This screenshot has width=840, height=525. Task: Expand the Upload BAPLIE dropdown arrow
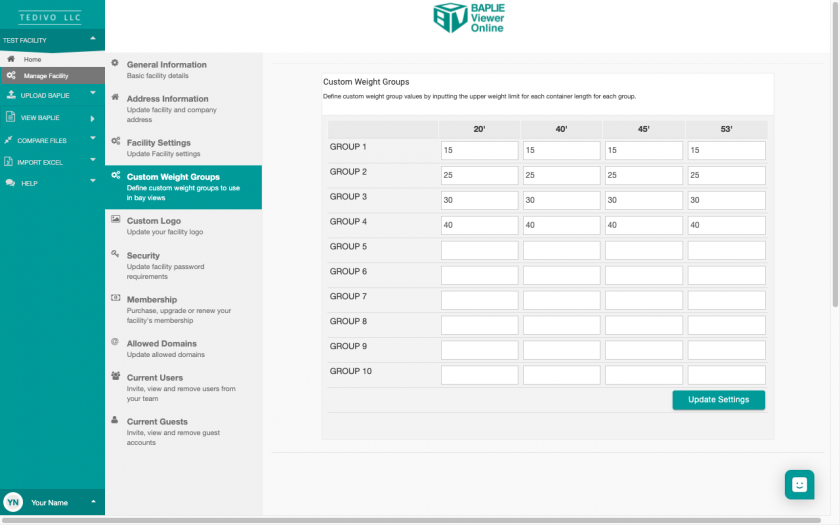(93, 93)
